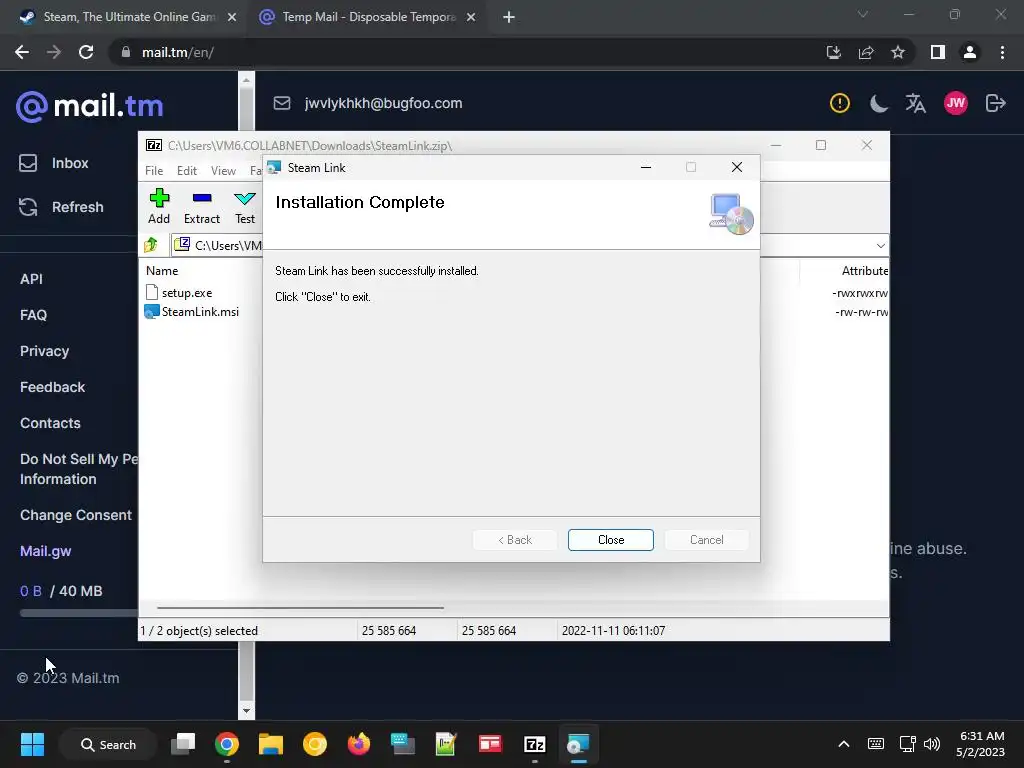Viewport: 1024px width, 768px height.
Task: Open the Edit menu in 7-Zip
Action: coord(187,170)
